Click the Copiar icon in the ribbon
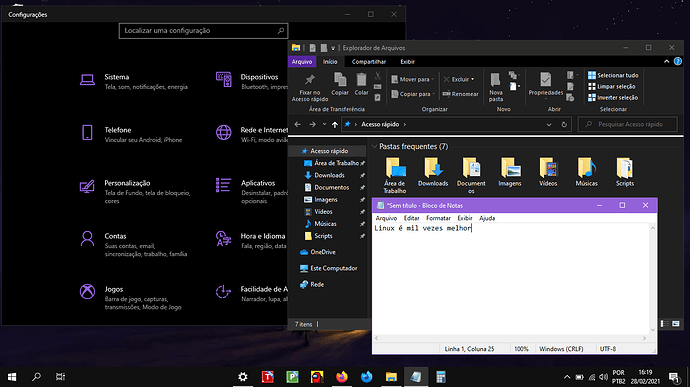Screen dimensions: 690x387 click(x=340, y=80)
